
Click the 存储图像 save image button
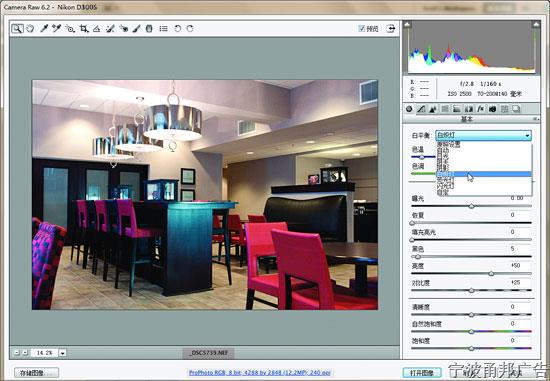pyautogui.click(x=36, y=373)
